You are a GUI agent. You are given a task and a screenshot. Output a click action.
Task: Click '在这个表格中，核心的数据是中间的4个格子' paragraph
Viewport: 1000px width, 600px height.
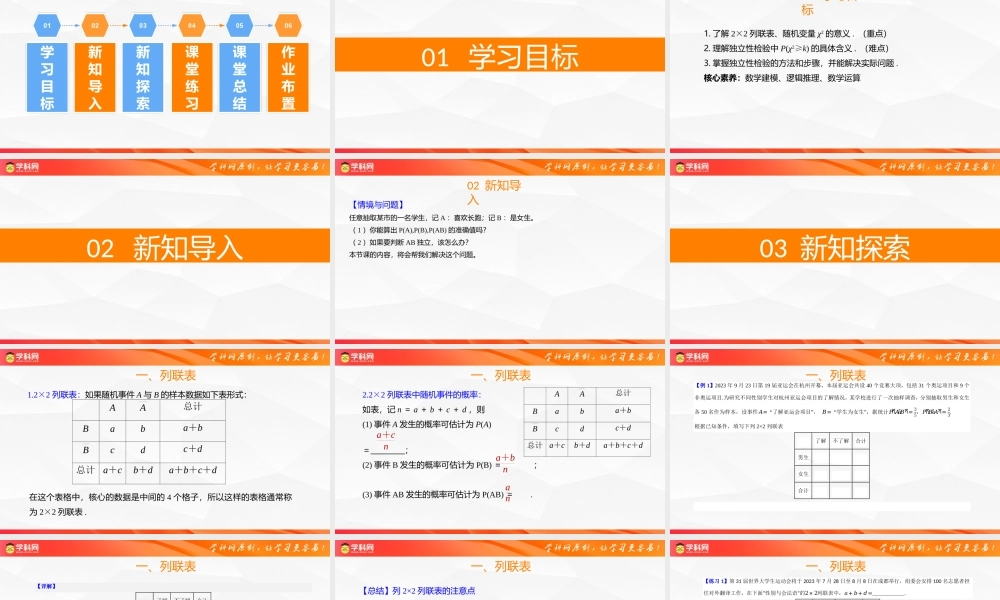(x=160, y=504)
